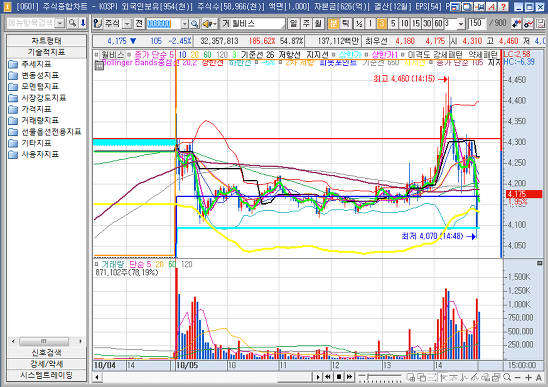548x387 pixels.
Task: Click the minus zoom-out icon at bottom right
Action: coord(518,377)
